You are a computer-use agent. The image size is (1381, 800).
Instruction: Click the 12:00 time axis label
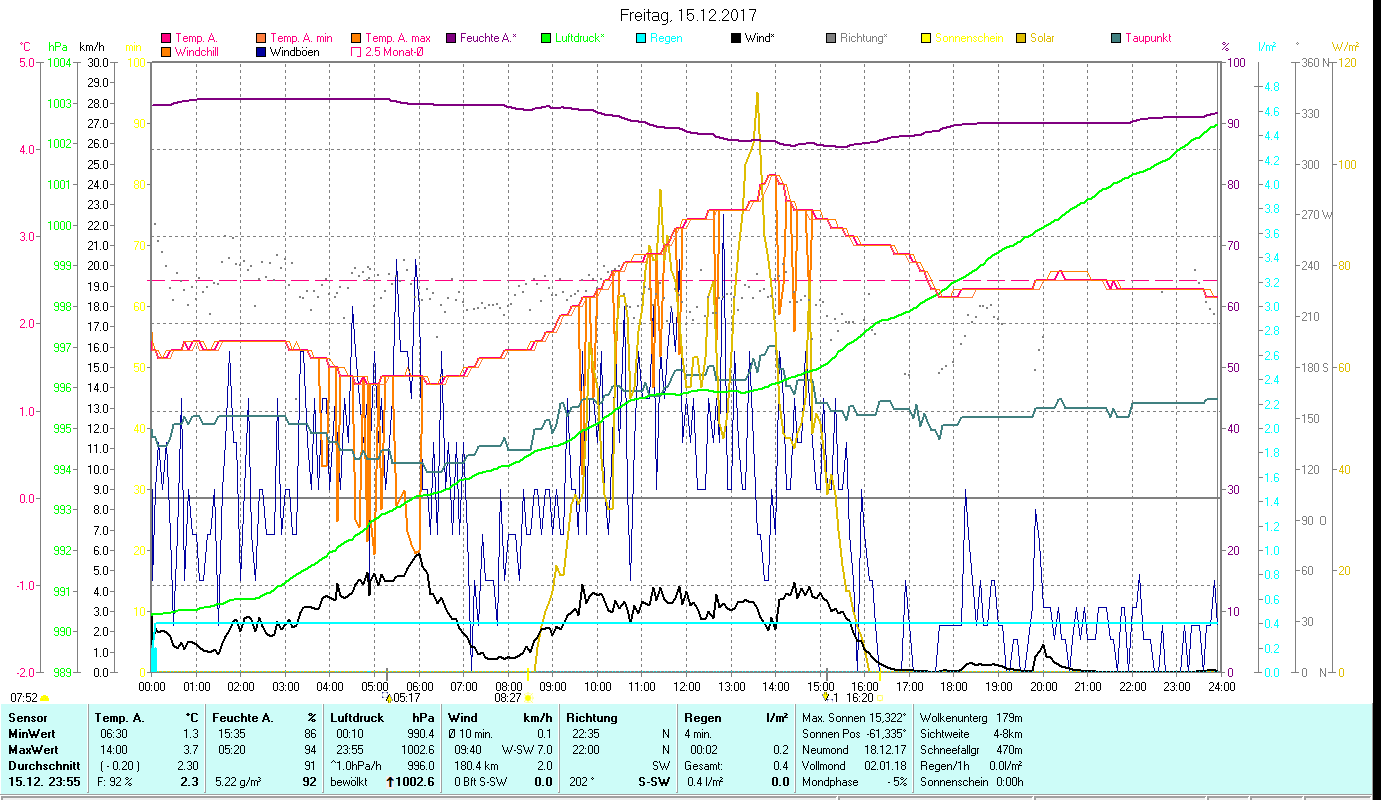pos(687,687)
